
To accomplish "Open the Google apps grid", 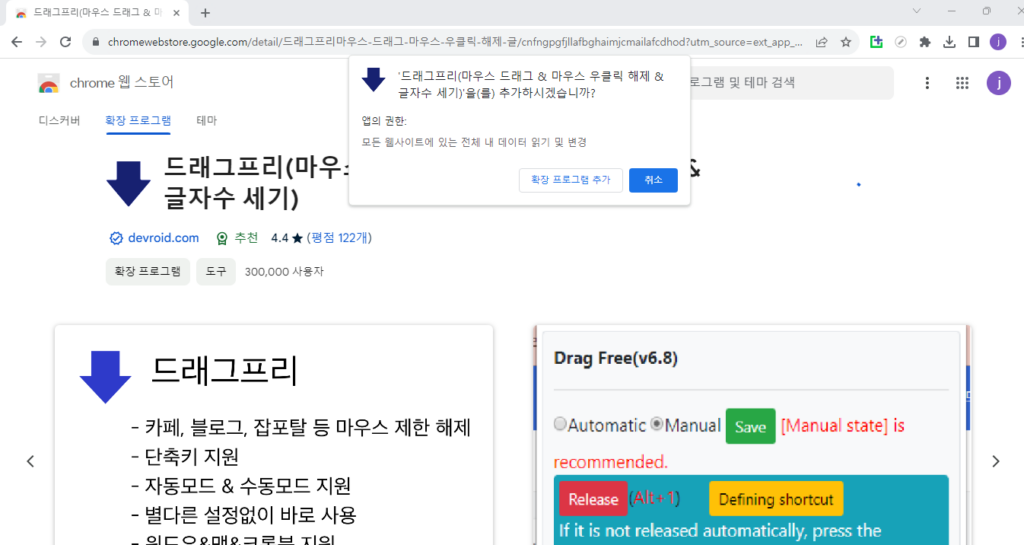I will point(962,83).
